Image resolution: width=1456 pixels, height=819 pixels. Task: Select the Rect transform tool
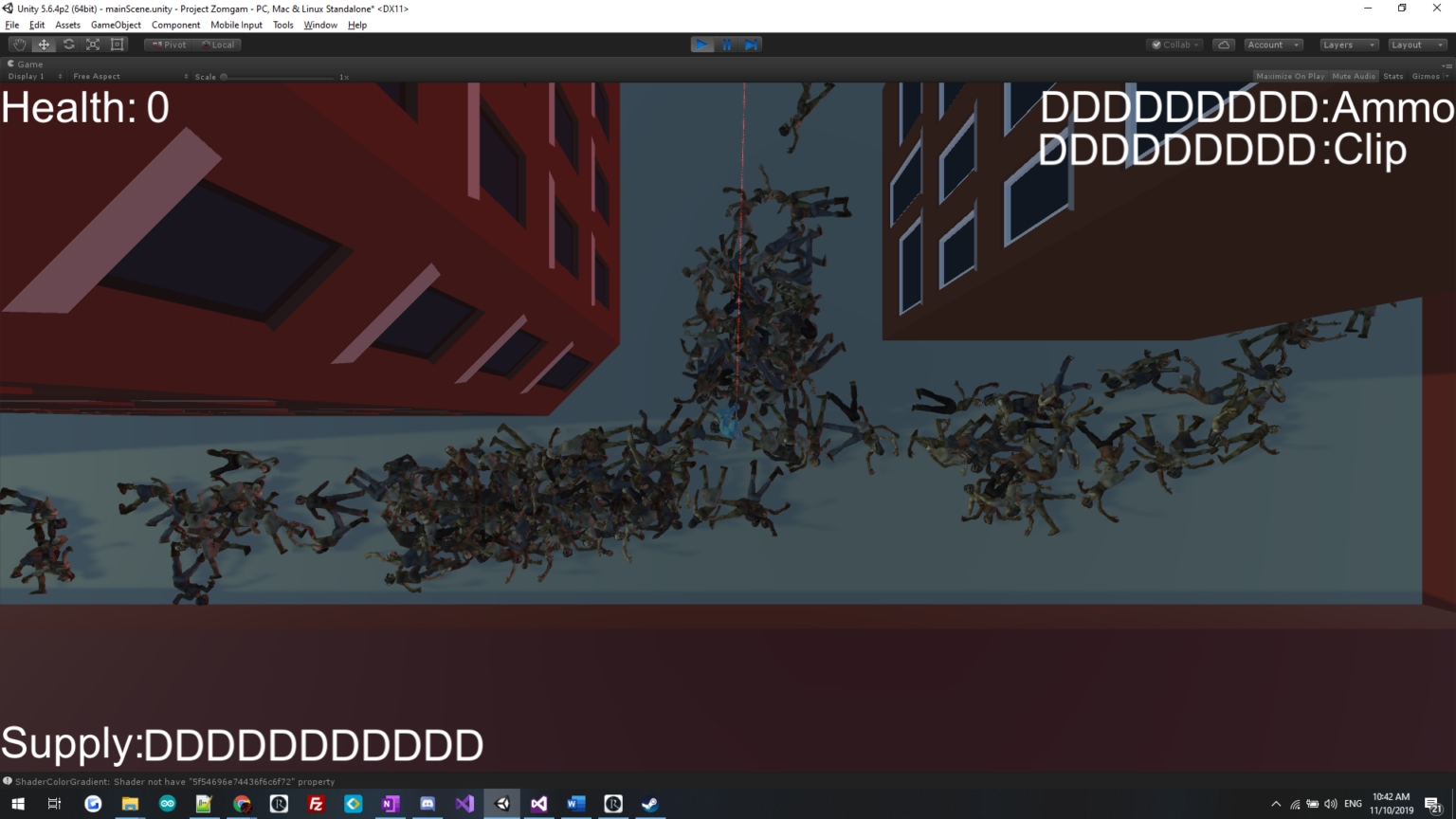(118, 44)
